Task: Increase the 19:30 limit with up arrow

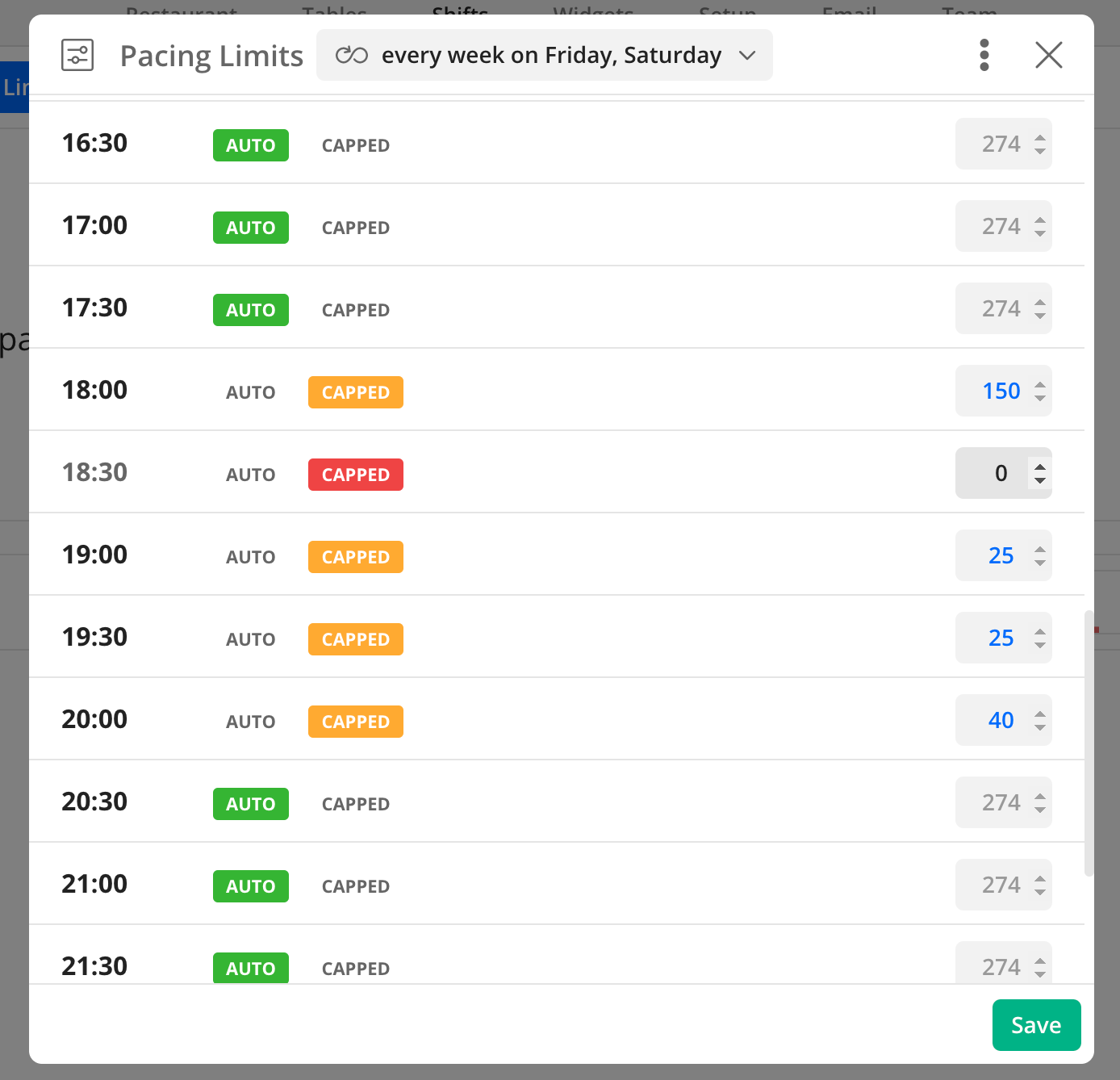Action: coord(1040,632)
